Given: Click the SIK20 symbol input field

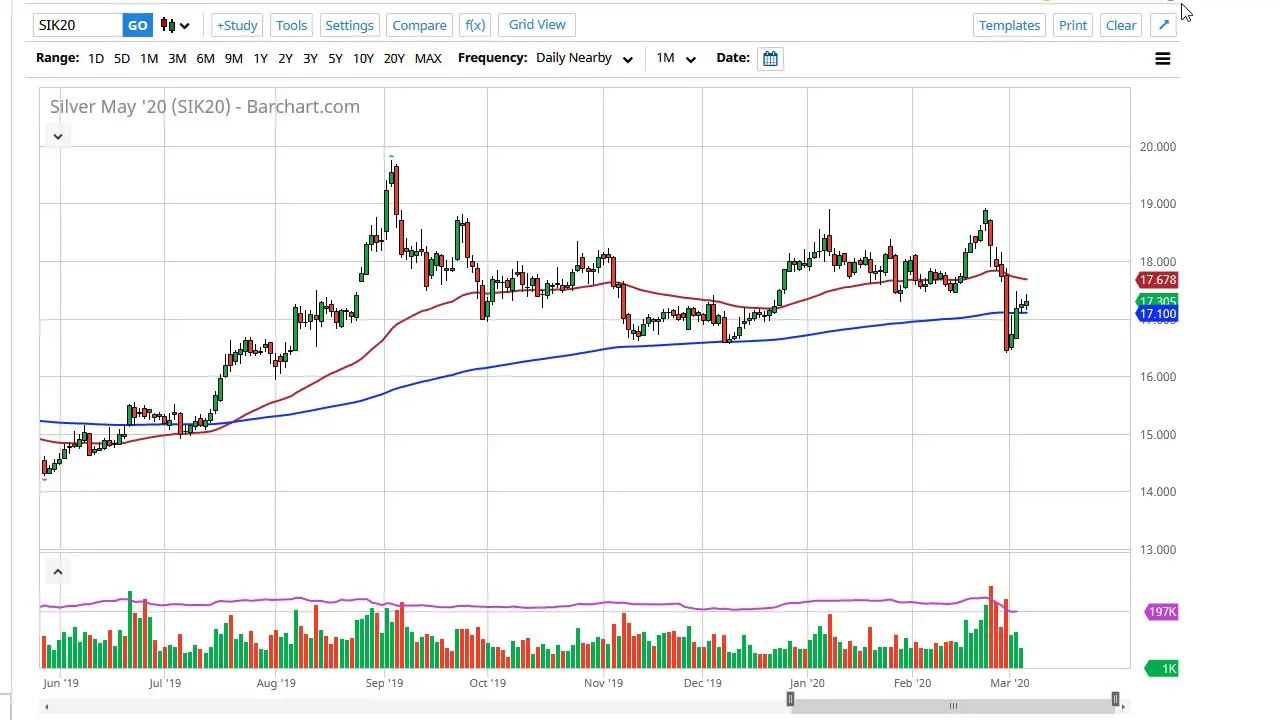Looking at the screenshot, I should [x=78, y=25].
